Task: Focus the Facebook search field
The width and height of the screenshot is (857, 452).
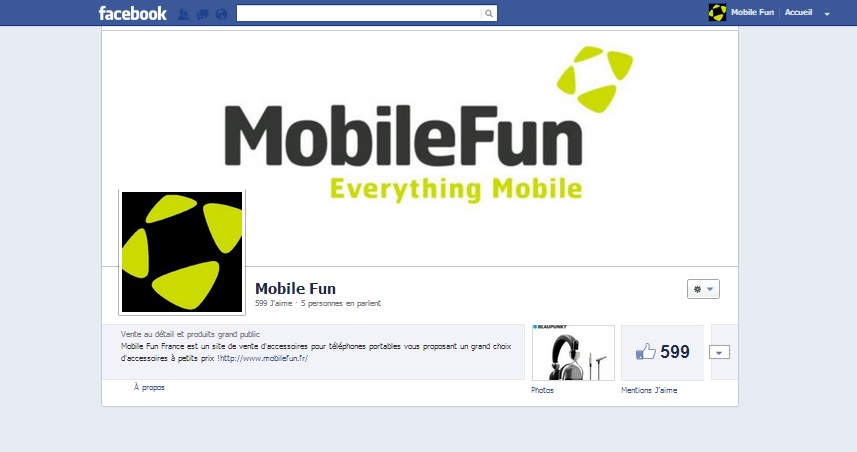Action: (359, 14)
